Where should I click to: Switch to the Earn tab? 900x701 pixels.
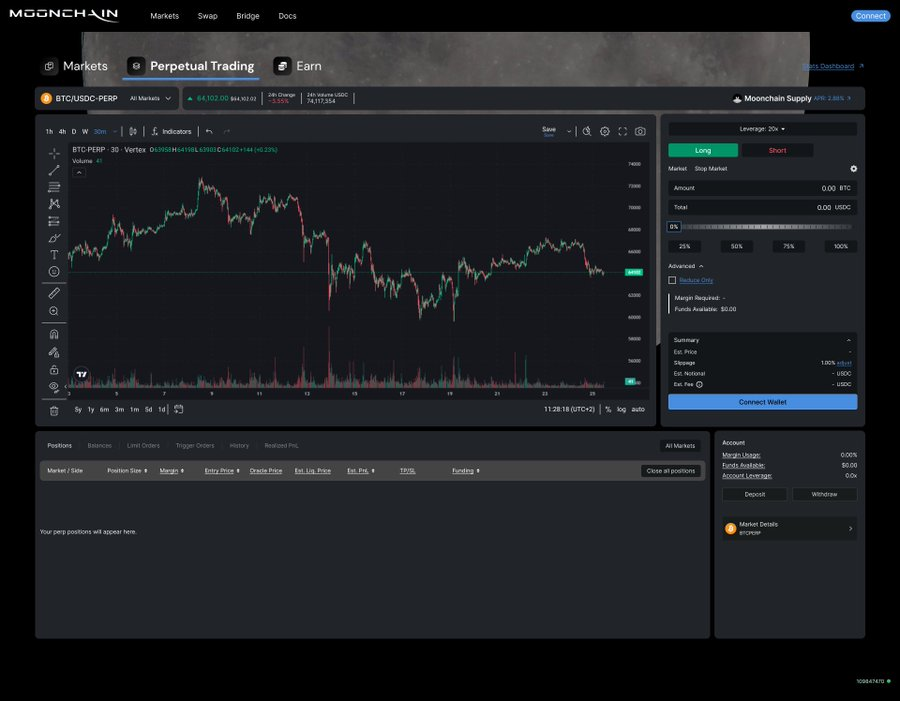(297, 66)
